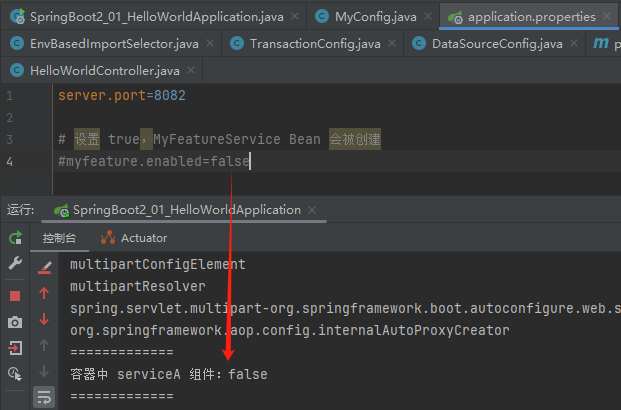Place cursor on server.port=8082 line
The height and width of the screenshot is (410, 621).
pyautogui.click(x=122, y=95)
